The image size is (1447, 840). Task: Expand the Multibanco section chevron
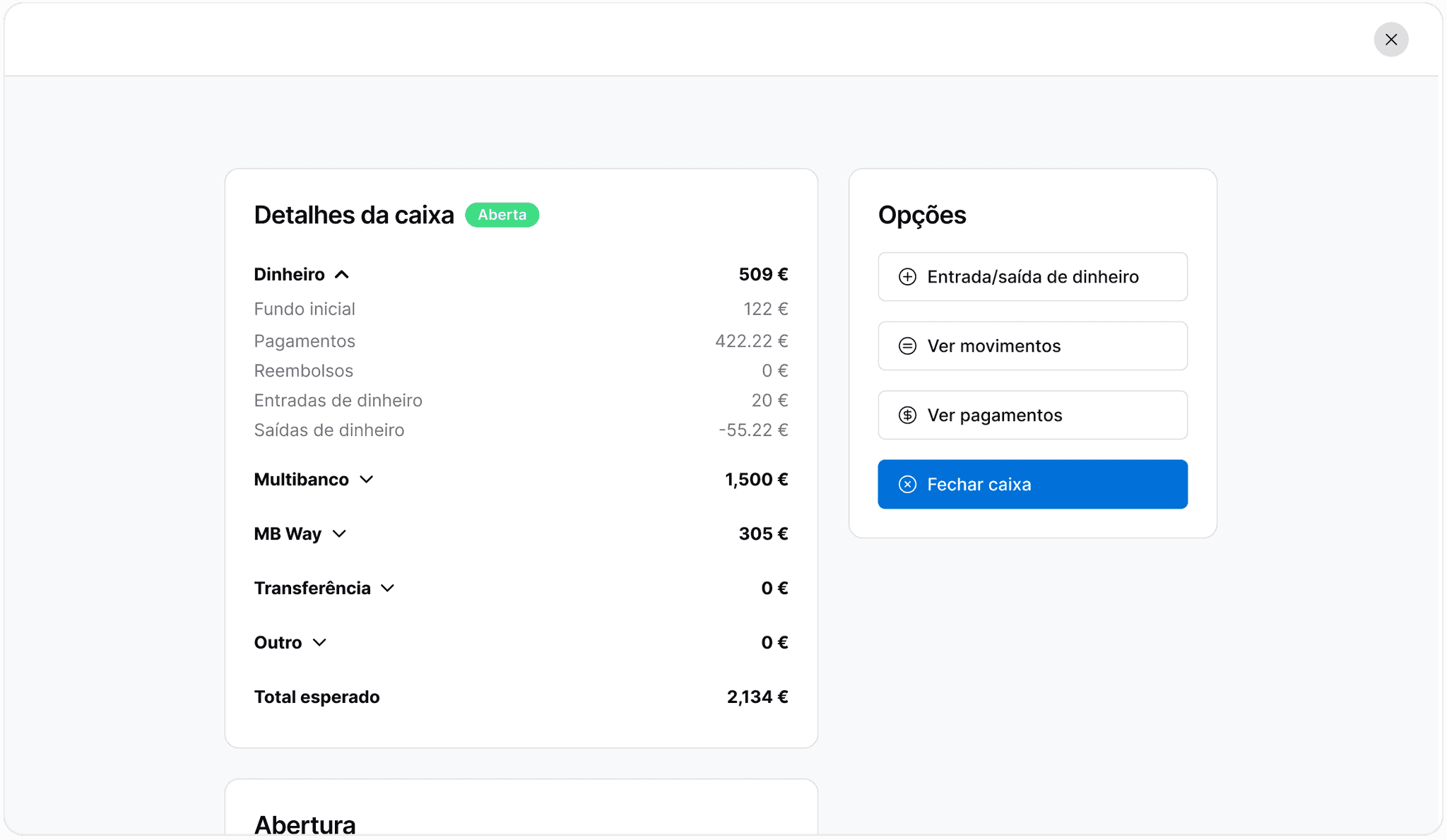(366, 480)
